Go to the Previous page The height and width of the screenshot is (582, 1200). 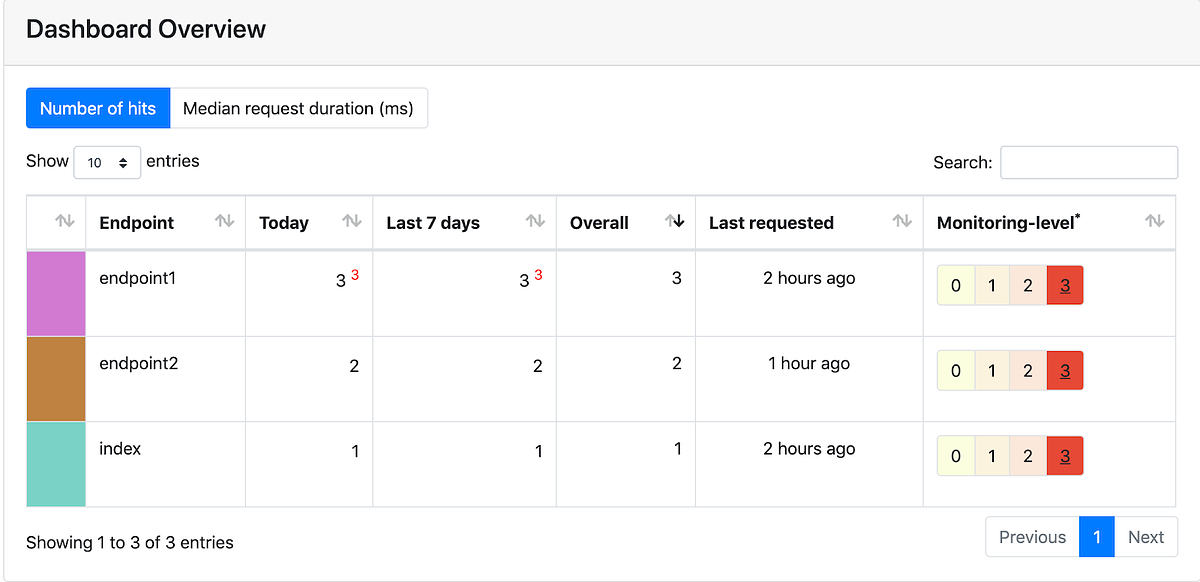coord(1032,537)
